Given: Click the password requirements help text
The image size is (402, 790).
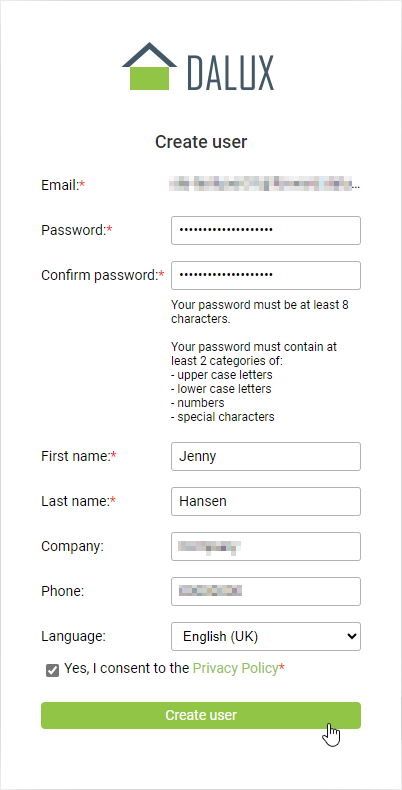Looking at the screenshot, I should click(259, 361).
